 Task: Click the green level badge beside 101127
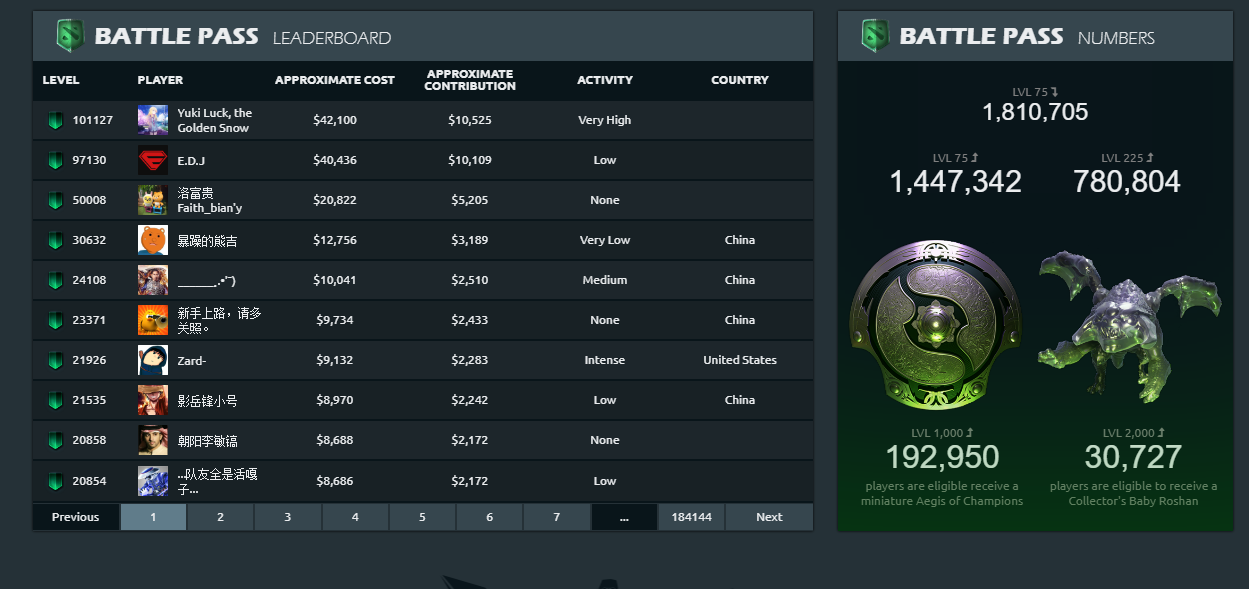[55, 121]
